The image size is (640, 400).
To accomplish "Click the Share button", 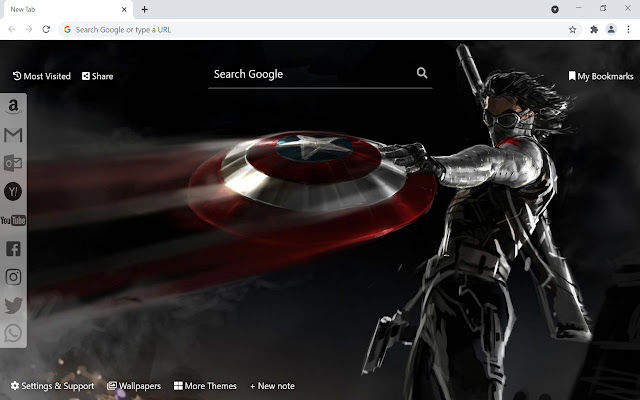I will click(98, 76).
